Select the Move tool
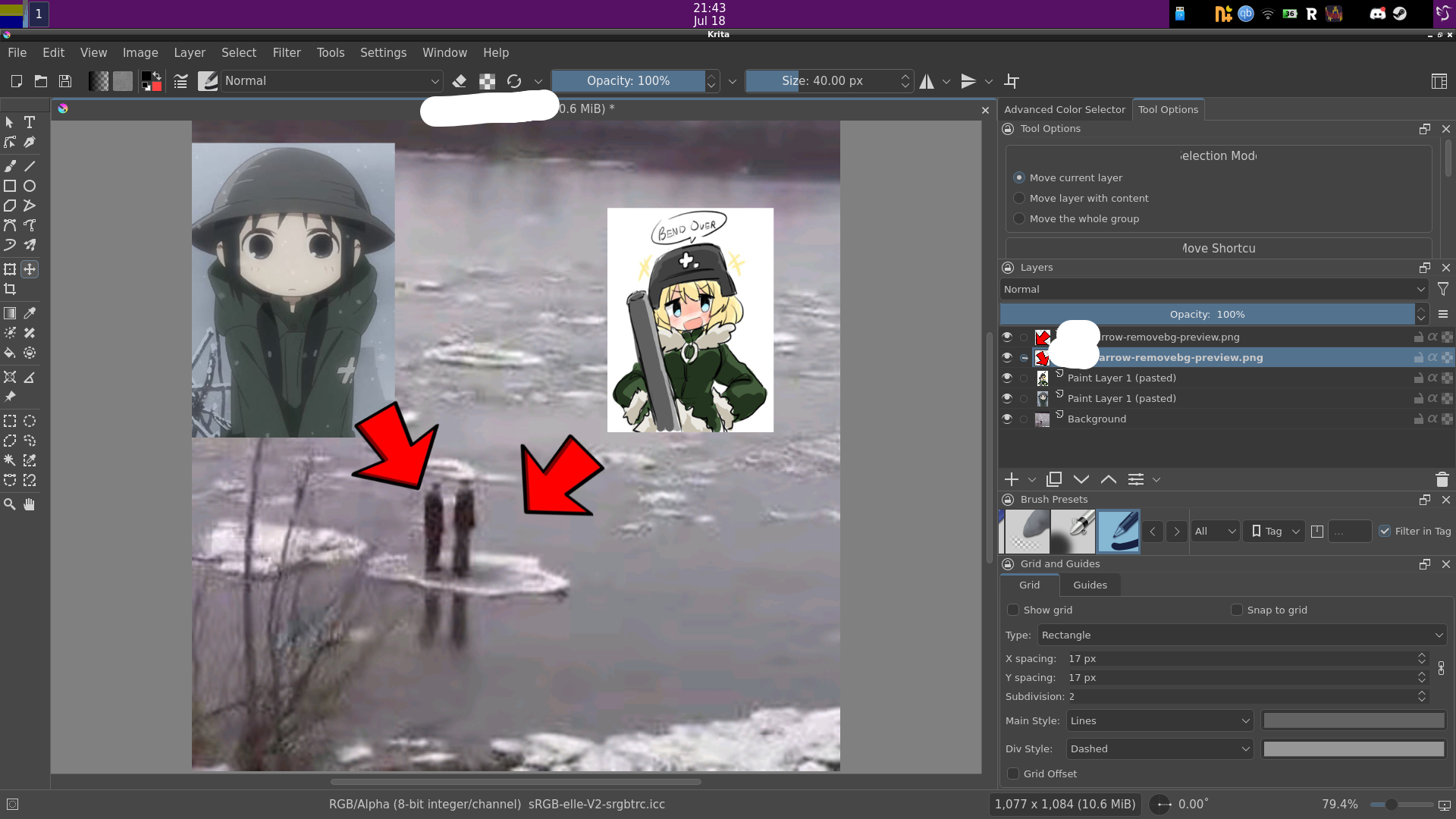1456x819 pixels. pos(30,269)
